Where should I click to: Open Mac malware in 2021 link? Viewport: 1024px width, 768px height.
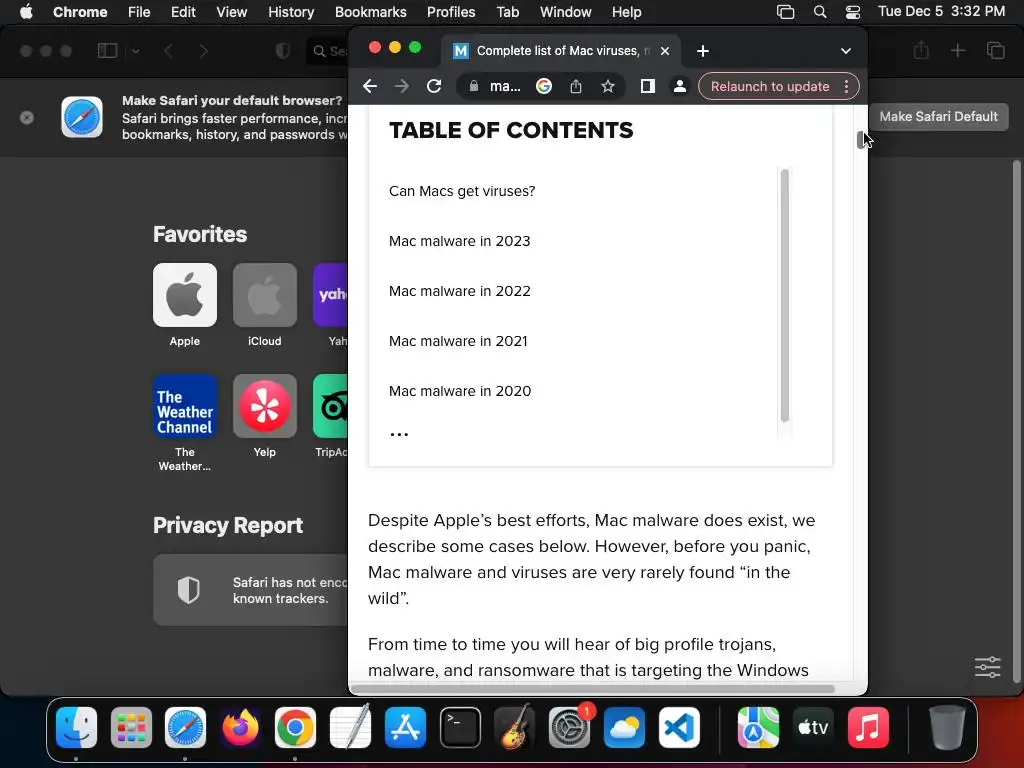[x=458, y=341]
